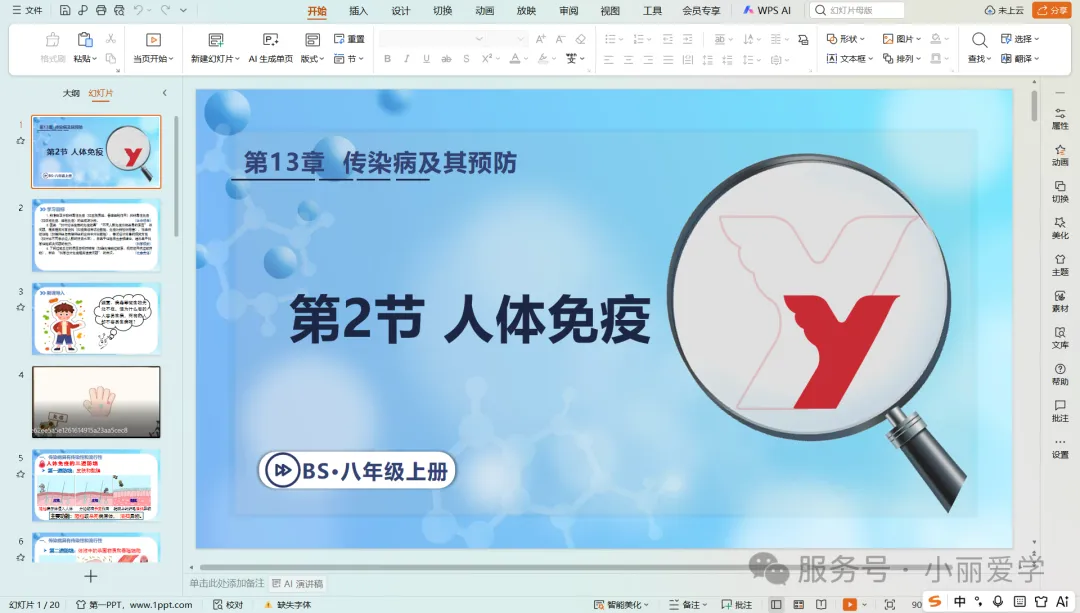Image resolution: width=1080 pixels, height=613 pixels.
Task: Click the Undo arrow icon
Action: tap(139, 10)
